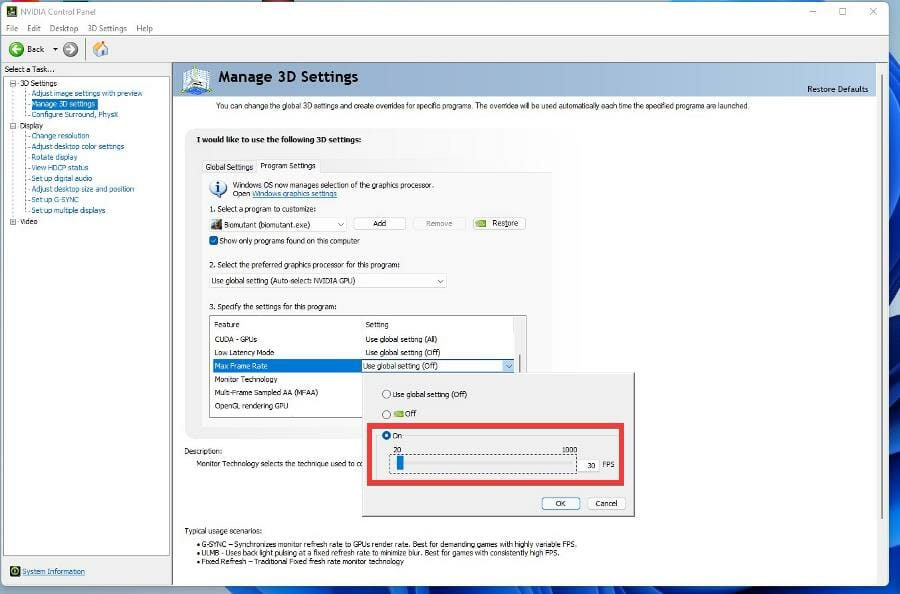Open Rotate display task
Screen dimensions: 900x594
[54, 157]
